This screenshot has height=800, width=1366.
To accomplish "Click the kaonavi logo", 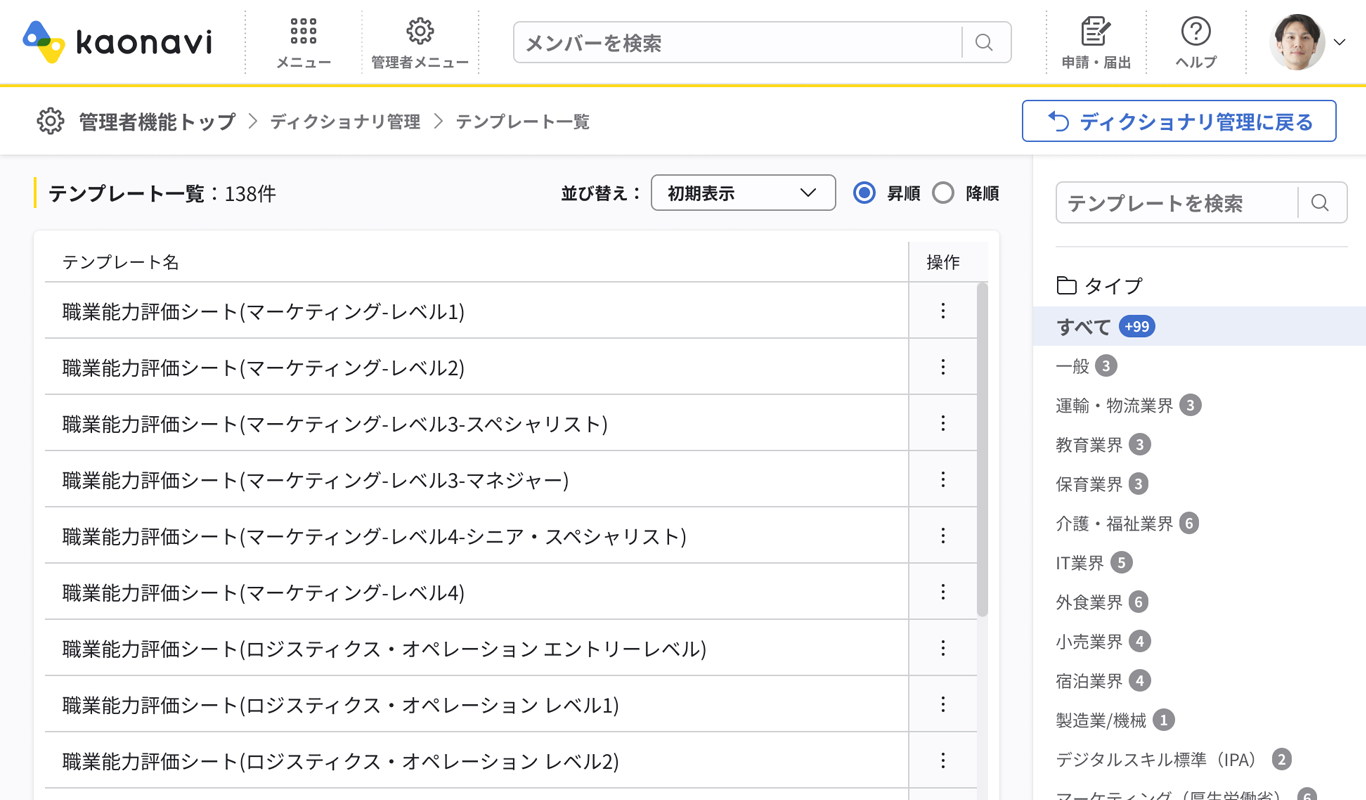I will tap(117, 42).
